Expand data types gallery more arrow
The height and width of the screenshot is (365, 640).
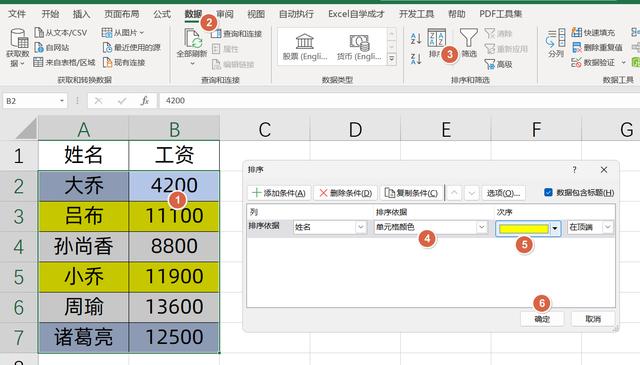point(391,59)
